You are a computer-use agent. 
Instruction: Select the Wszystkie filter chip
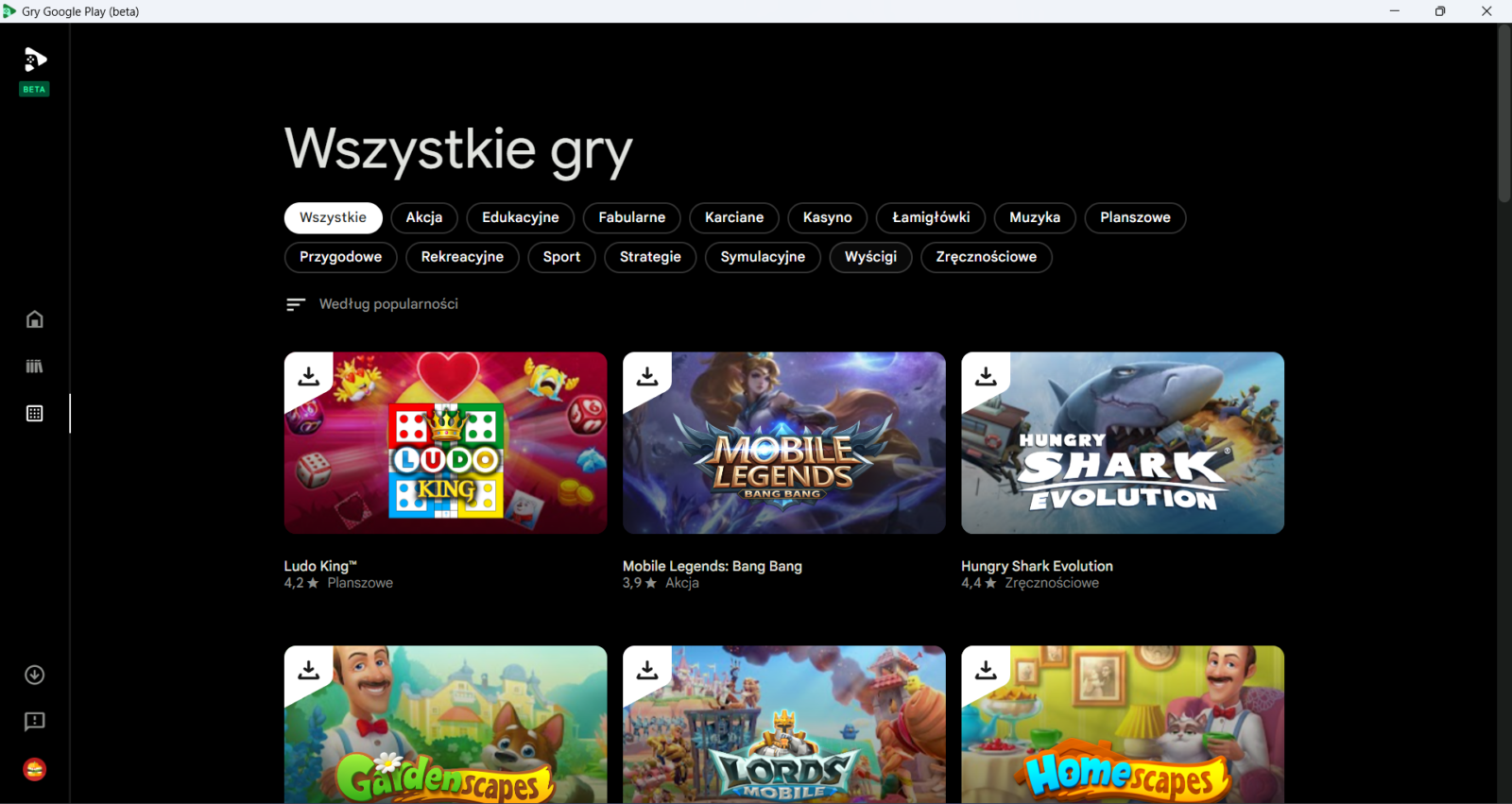coord(333,217)
